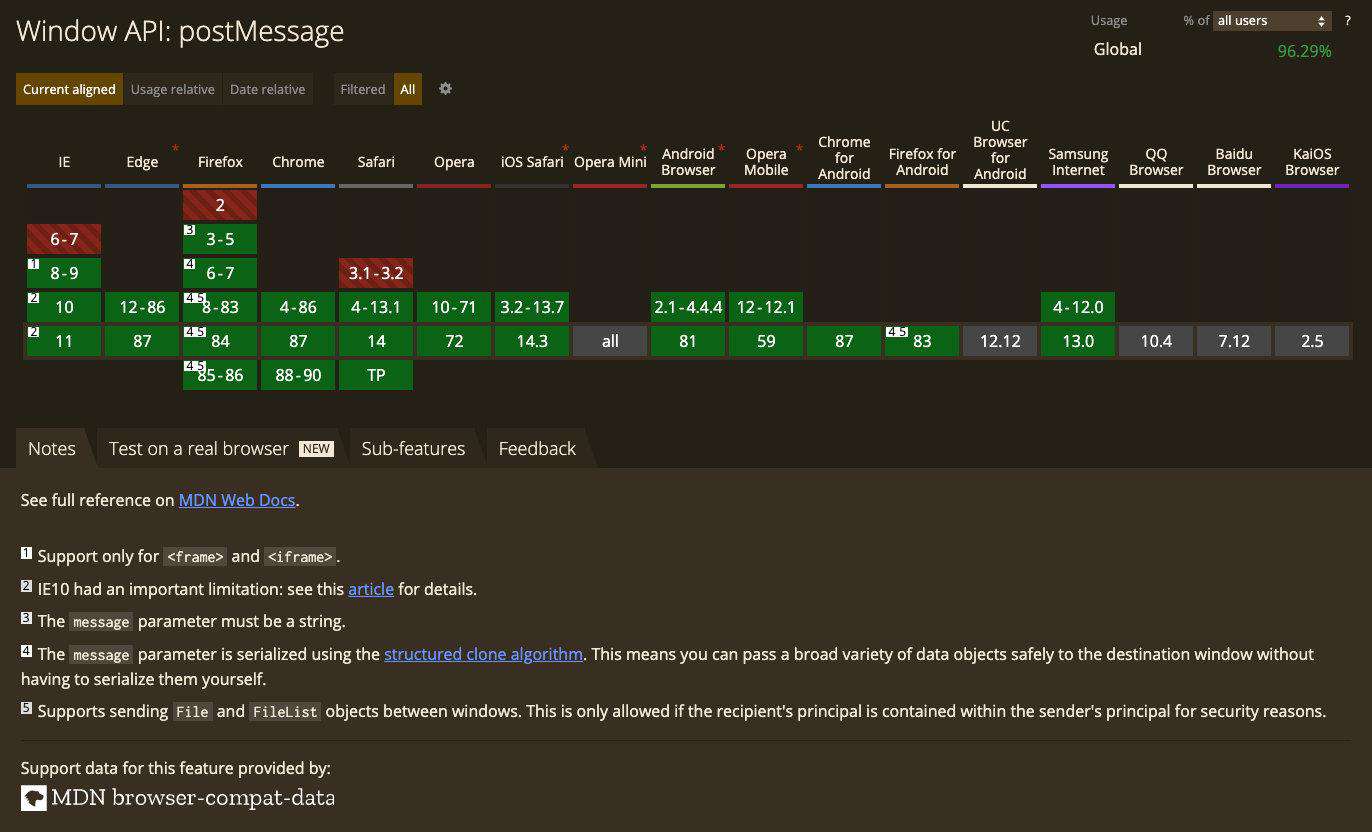The width and height of the screenshot is (1372, 832).
Task: Select KaiOS Browser 2.5 cell
Action: (x=1312, y=341)
